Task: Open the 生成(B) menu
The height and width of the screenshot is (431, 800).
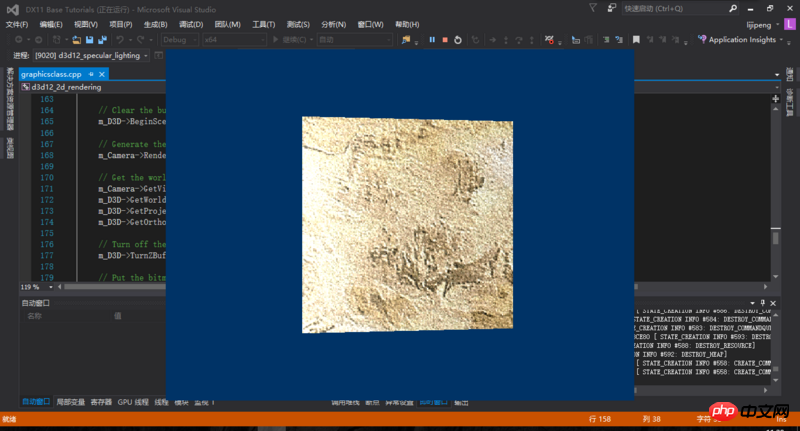Action: tap(154, 24)
